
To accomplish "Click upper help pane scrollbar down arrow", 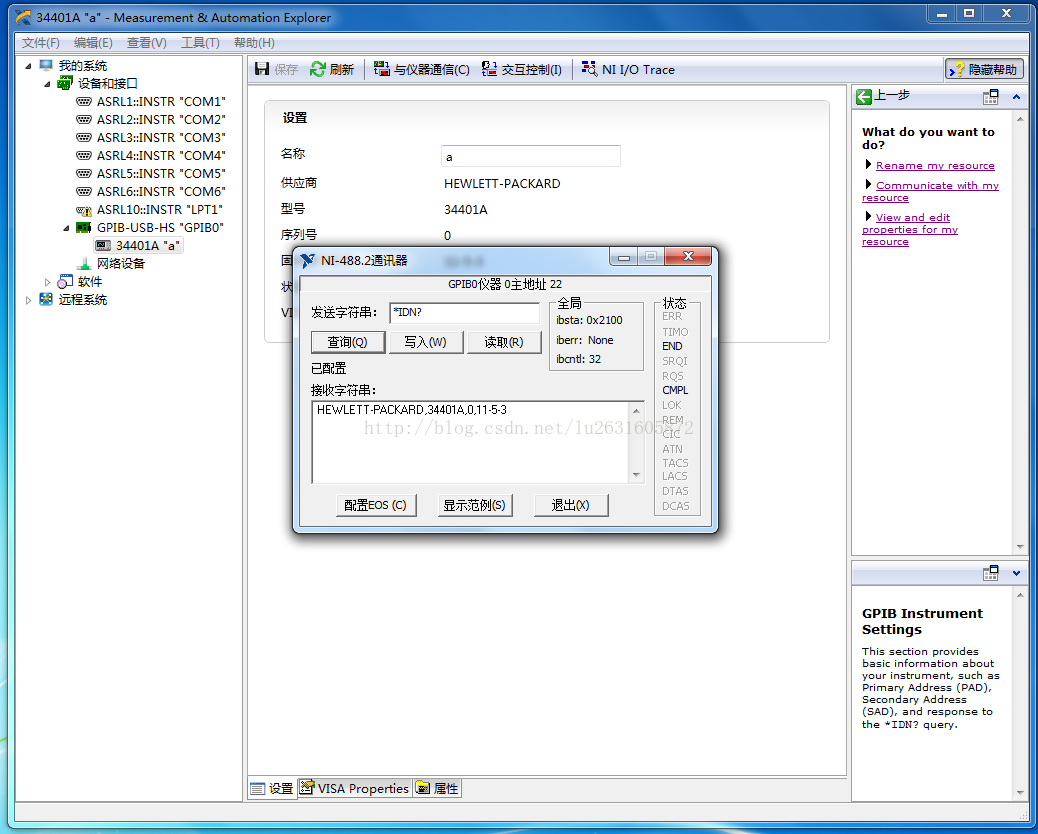I will pyautogui.click(x=1019, y=547).
